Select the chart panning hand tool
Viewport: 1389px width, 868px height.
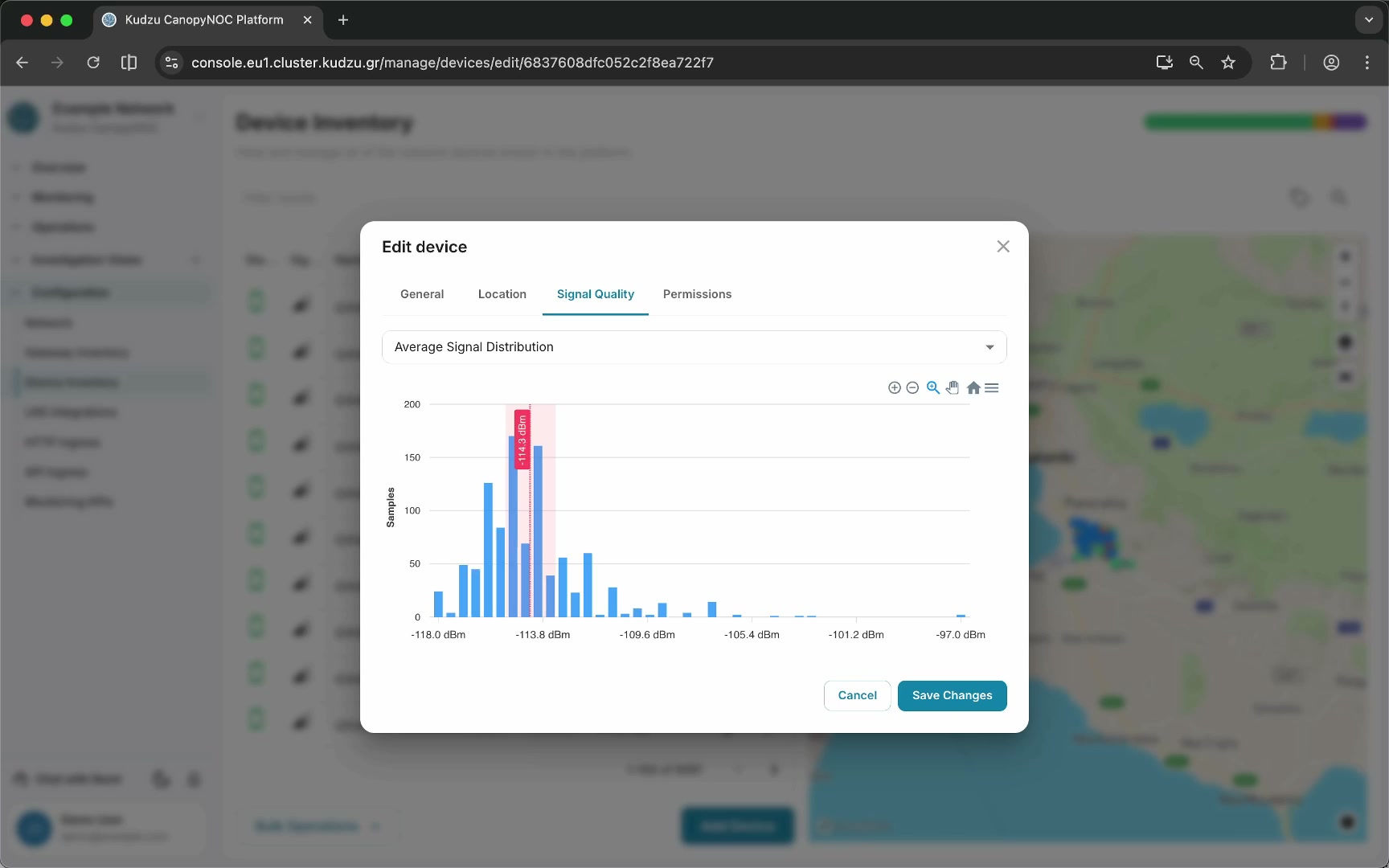[x=953, y=387]
